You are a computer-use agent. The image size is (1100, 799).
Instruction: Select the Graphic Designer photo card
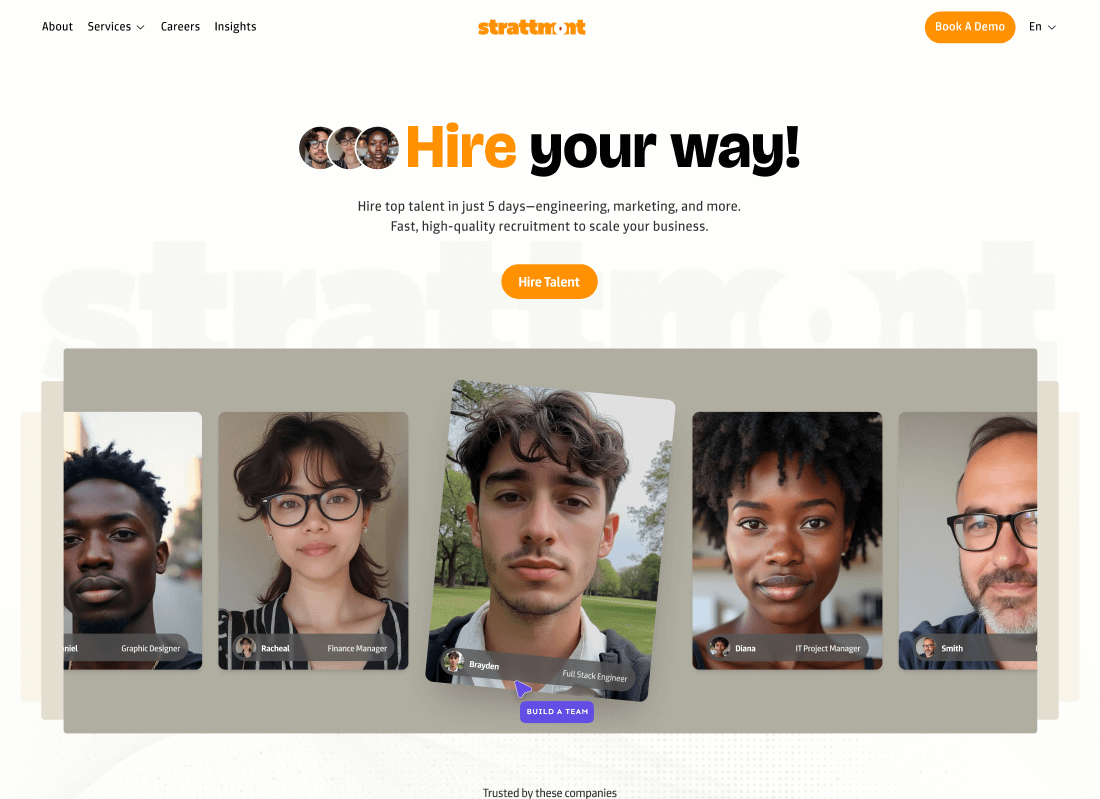point(133,540)
